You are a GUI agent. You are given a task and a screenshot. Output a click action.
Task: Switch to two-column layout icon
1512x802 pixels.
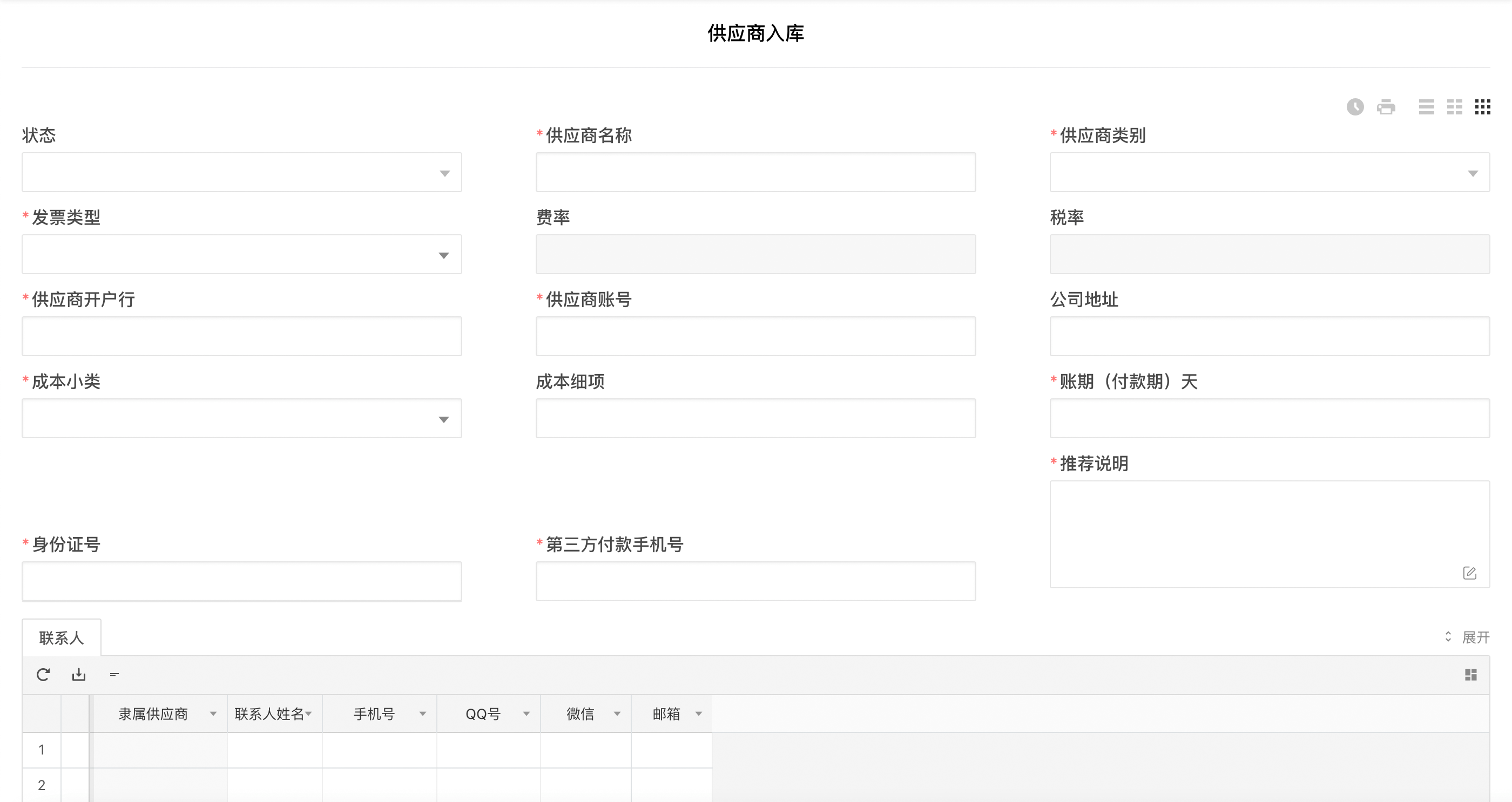[x=1454, y=107]
